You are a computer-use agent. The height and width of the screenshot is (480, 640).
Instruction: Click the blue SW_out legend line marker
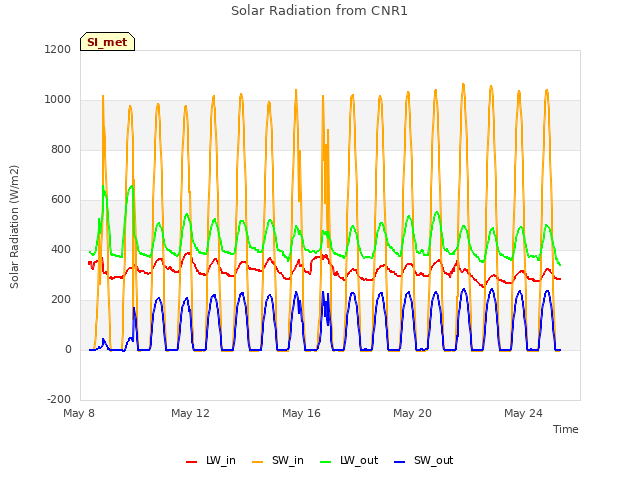[400, 462]
